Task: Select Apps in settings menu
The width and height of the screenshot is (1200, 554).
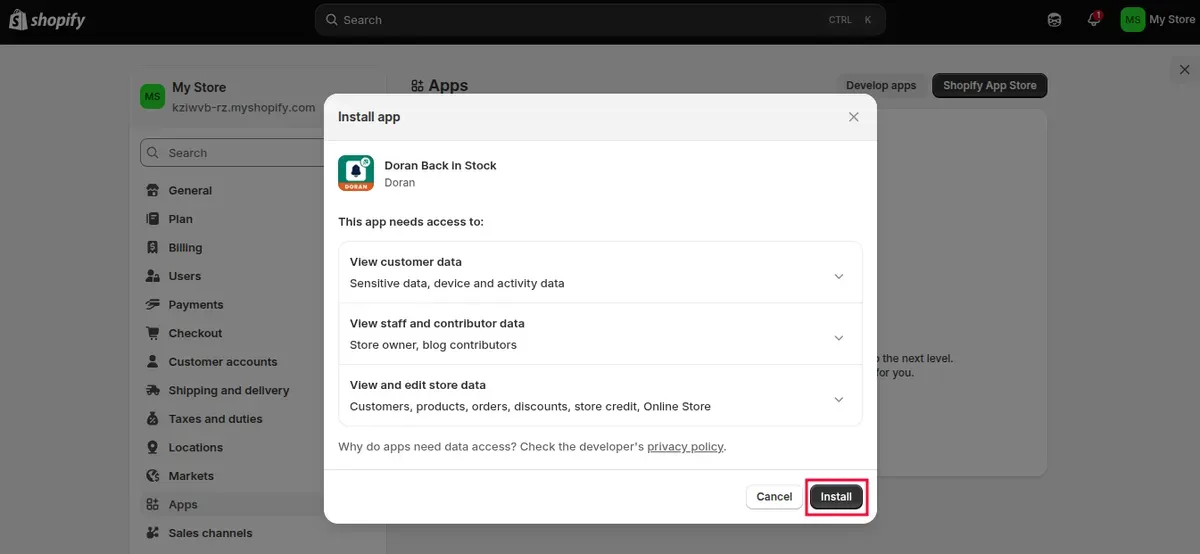Action: pyautogui.click(x=183, y=505)
